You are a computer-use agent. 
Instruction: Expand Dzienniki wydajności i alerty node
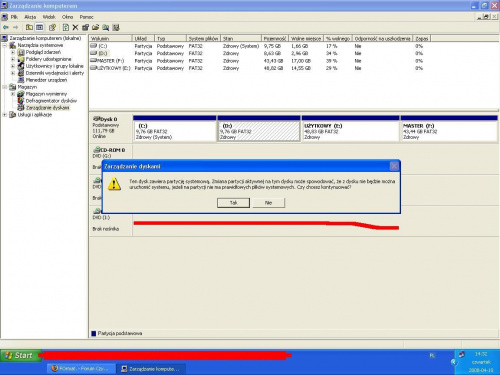tap(13, 73)
